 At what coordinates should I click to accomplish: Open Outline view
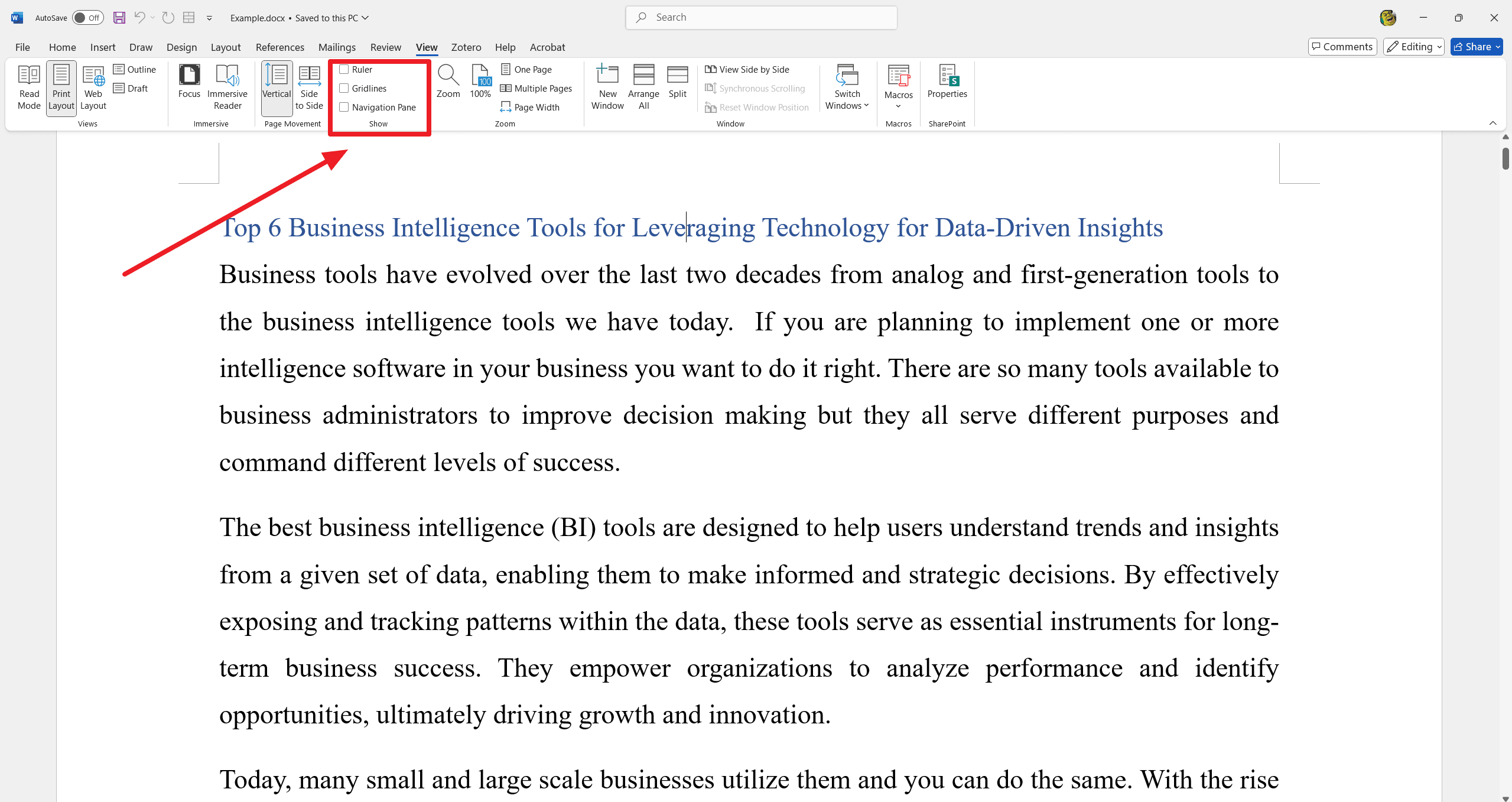135,70
